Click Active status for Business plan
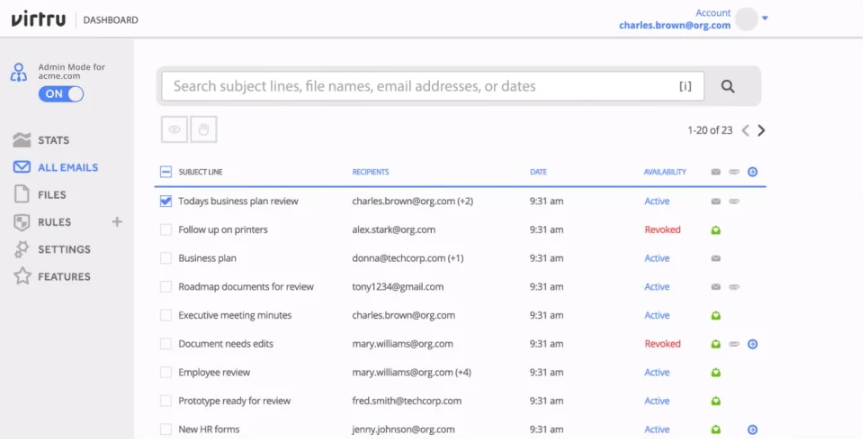Screen dimensions: 863x439 [657, 258]
